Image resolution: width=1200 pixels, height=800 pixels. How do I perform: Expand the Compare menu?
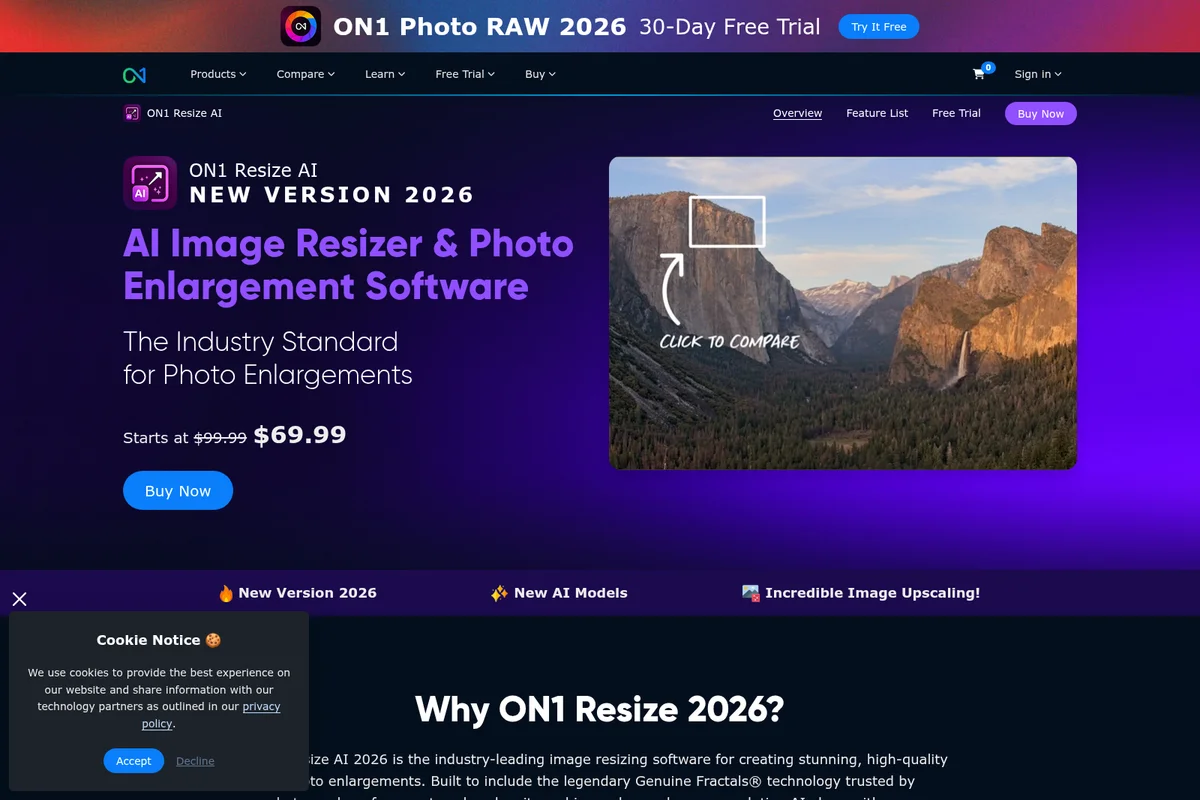pos(305,74)
